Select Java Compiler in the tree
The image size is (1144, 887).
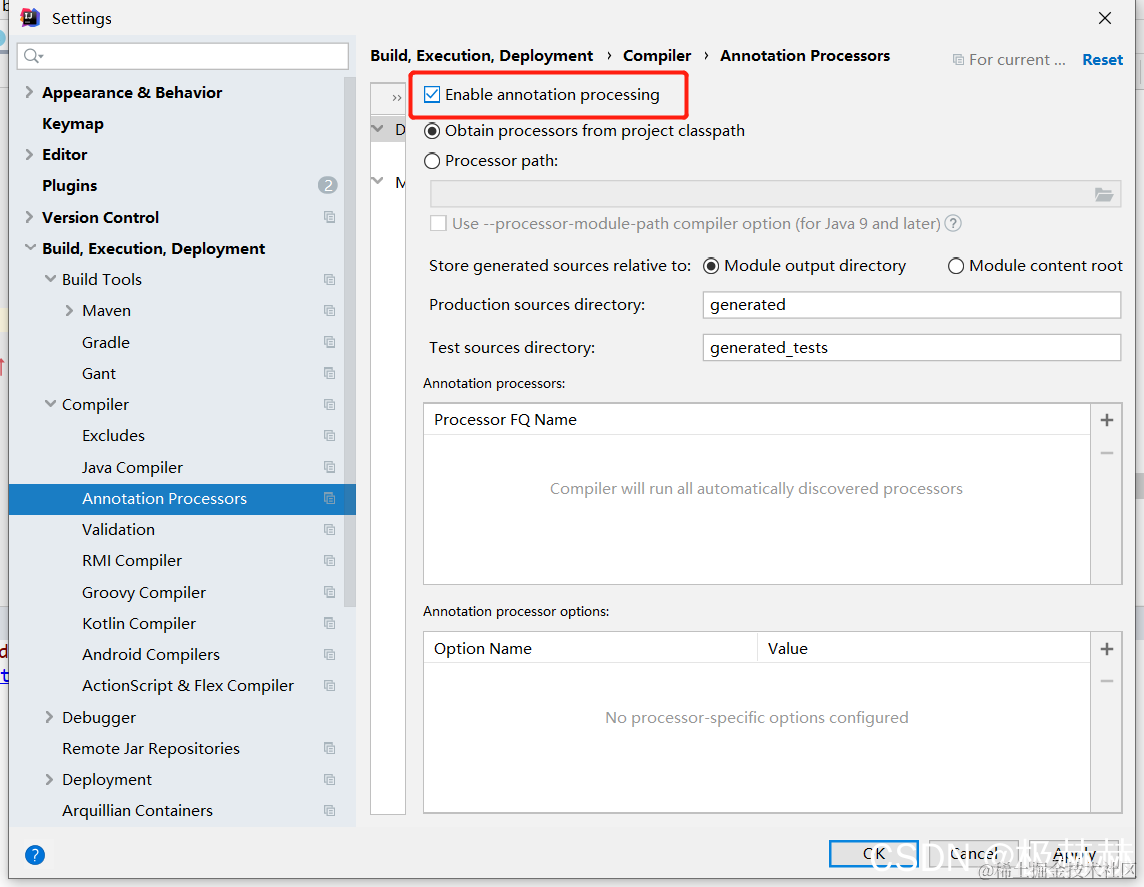(132, 467)
